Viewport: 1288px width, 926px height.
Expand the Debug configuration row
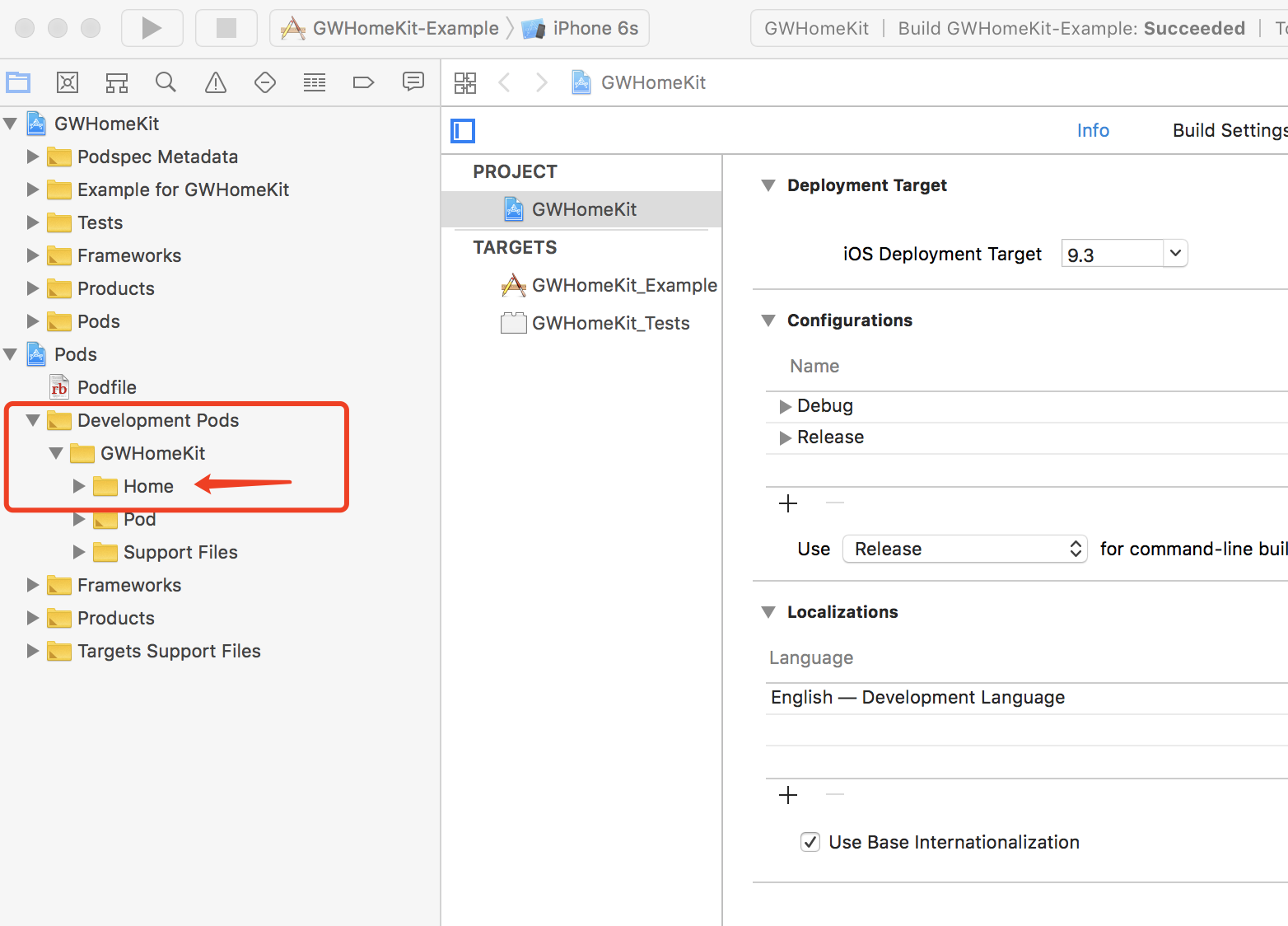(785, 406)
